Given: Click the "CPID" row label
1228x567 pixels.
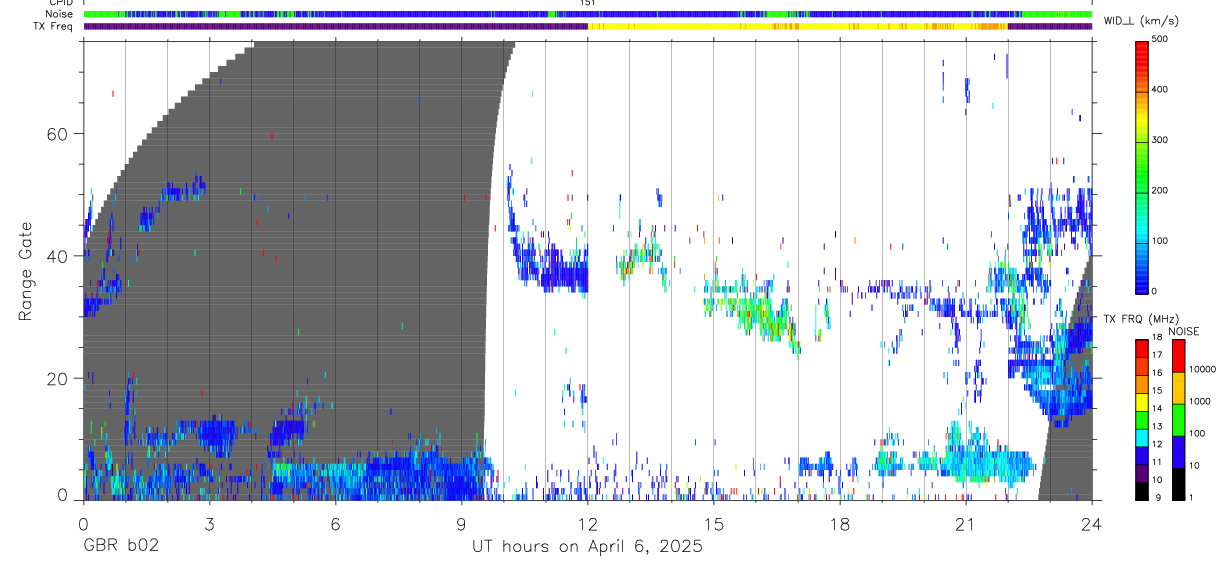Looking at the screenshot, I should click(x=60, y=3).
